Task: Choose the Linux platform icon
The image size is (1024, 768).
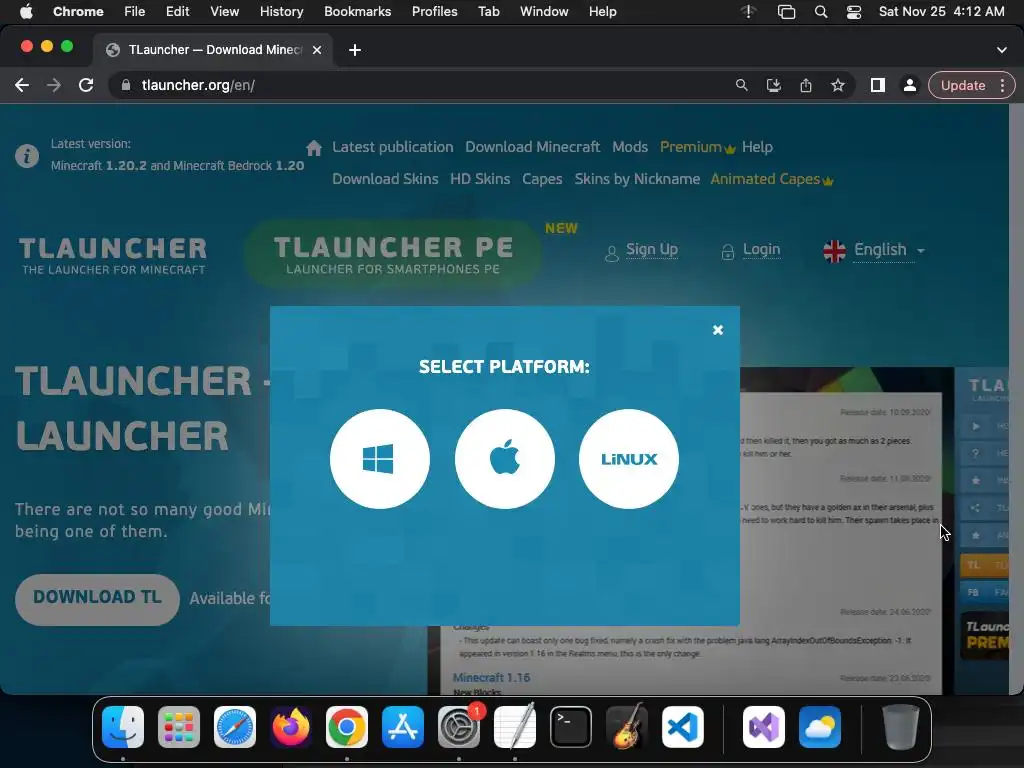Action: [x=629, y=458]
